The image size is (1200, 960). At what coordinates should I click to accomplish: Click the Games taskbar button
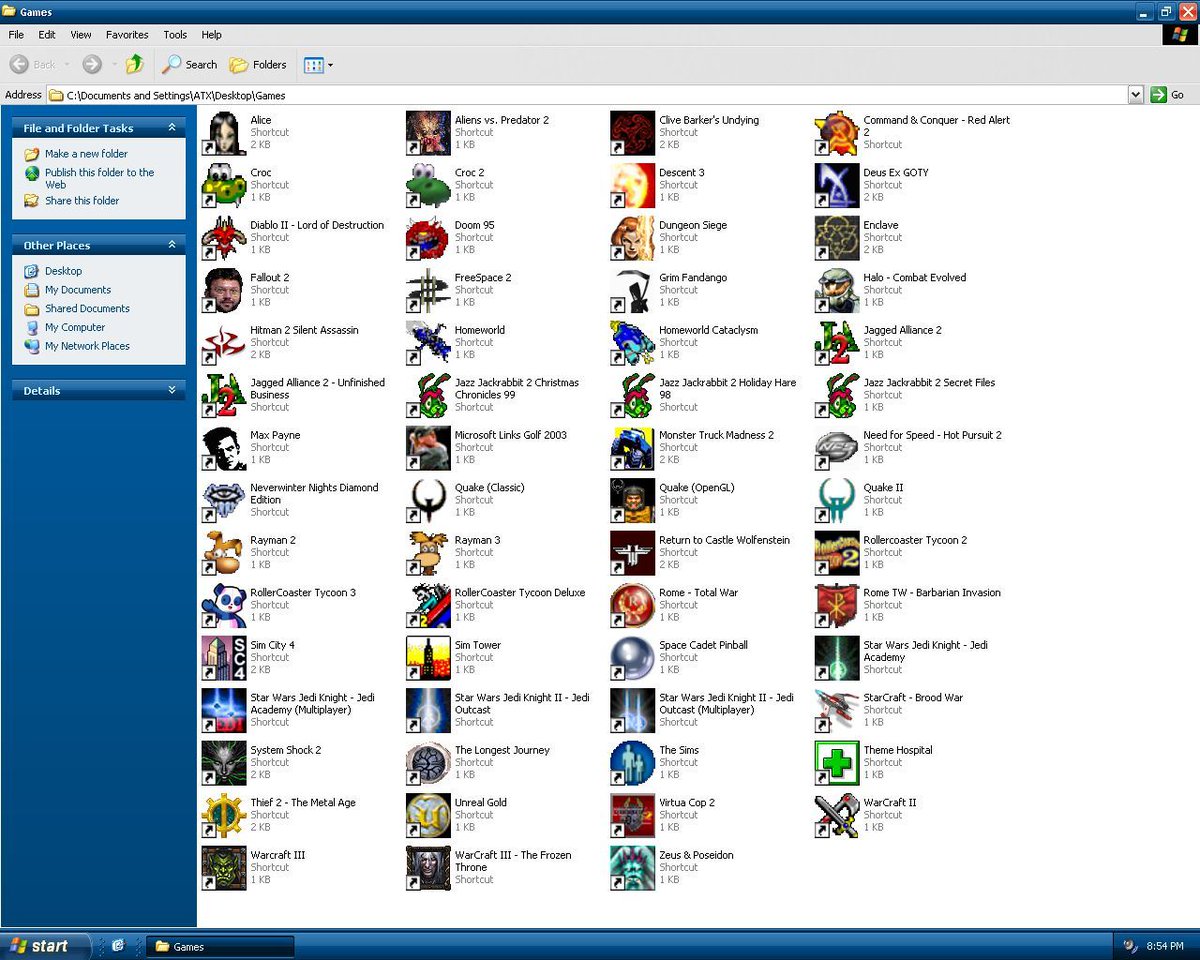pos(221,946)
